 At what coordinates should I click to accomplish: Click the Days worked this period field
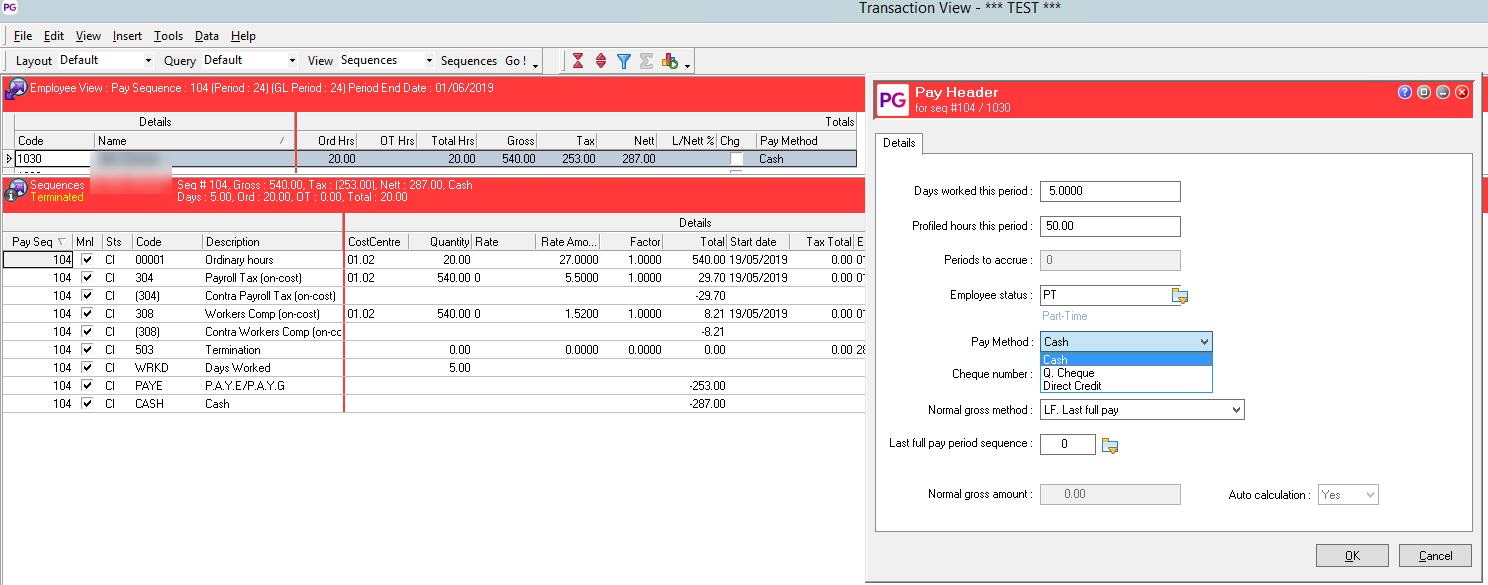point(1110,191)
